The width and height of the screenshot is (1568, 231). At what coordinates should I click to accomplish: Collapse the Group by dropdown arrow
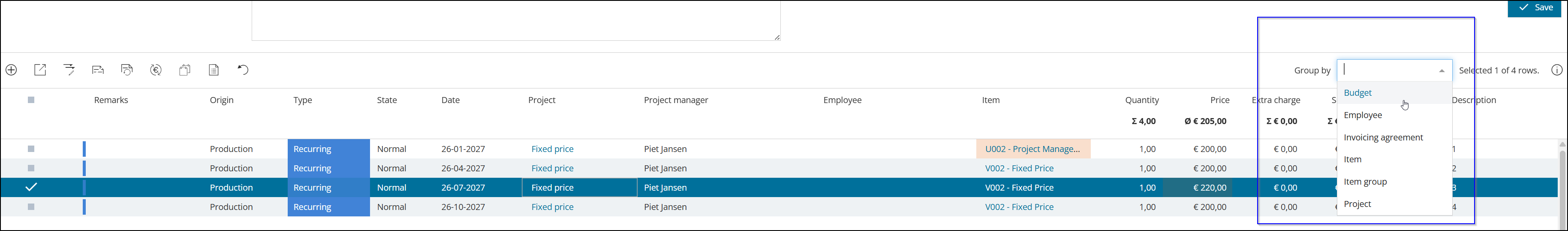click(1442, 71)
